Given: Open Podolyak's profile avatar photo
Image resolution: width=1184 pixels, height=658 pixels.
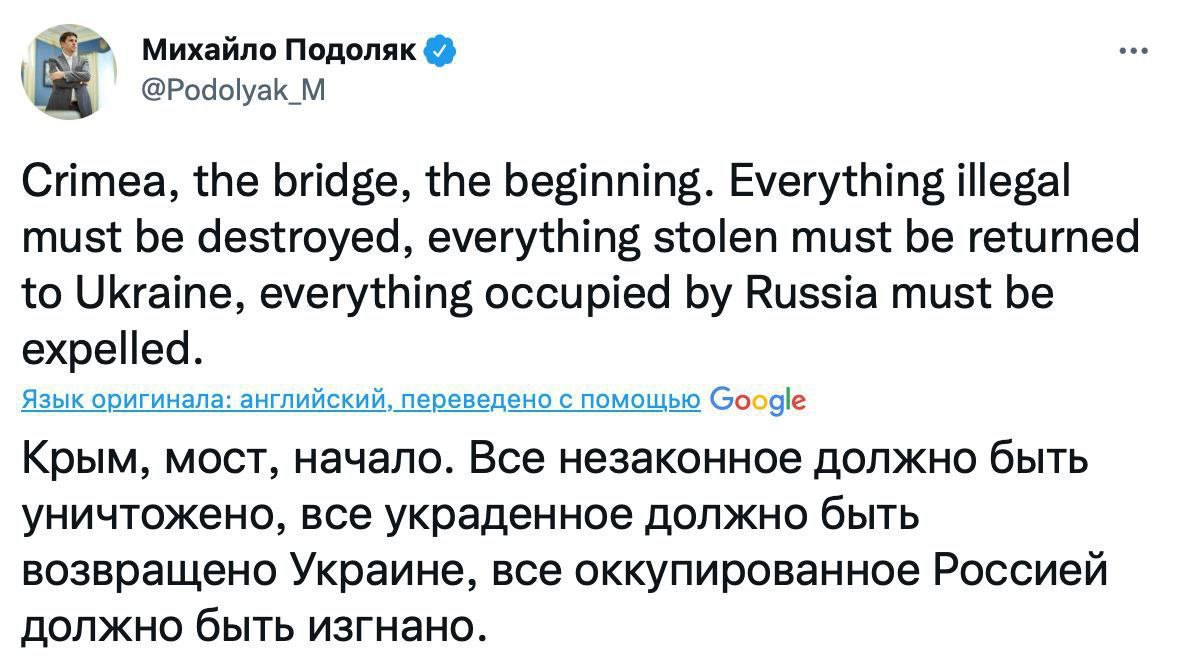Looking at the screenshot, I should 68,70.
